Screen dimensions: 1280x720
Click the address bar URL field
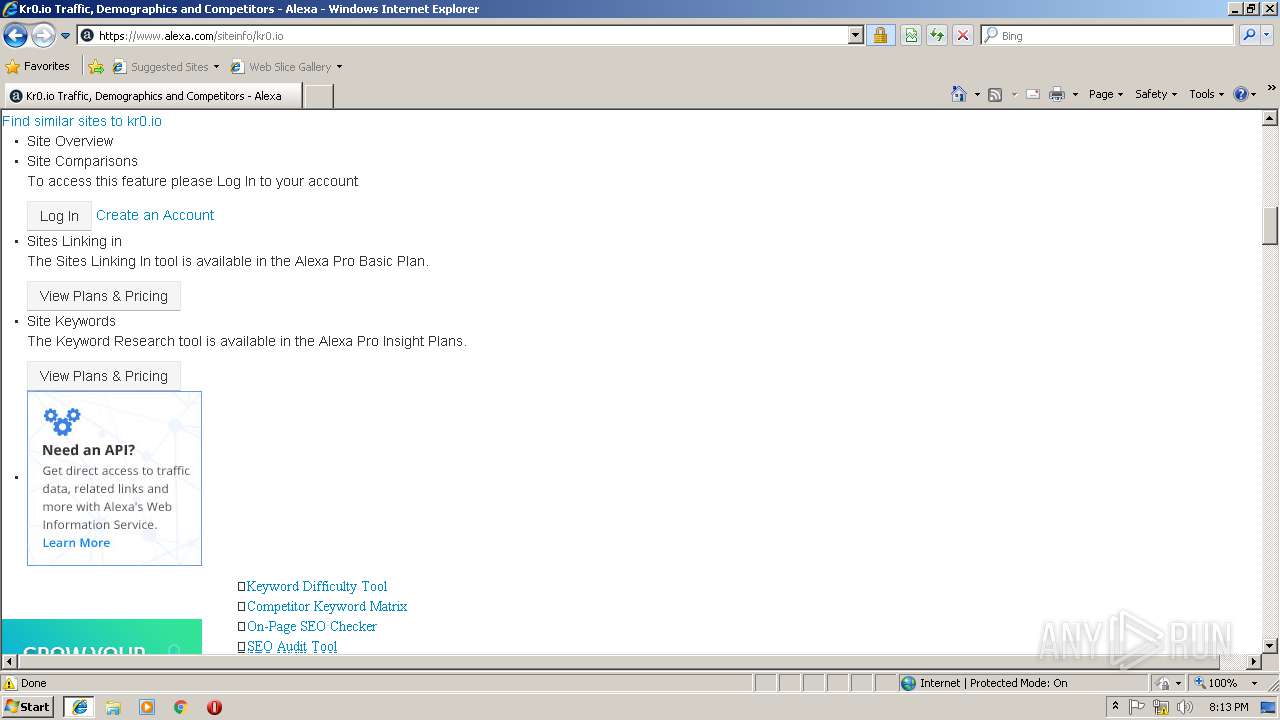click(470, 35)
